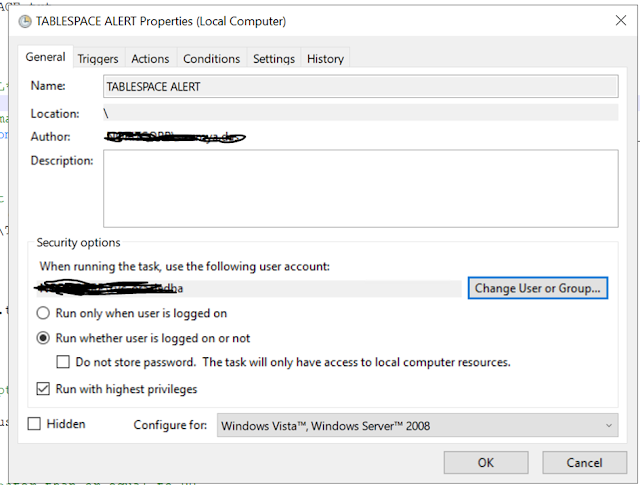Select Run only when user is logged on
Image resolution: width=640 pixels, height=485 pixels.
44,313
